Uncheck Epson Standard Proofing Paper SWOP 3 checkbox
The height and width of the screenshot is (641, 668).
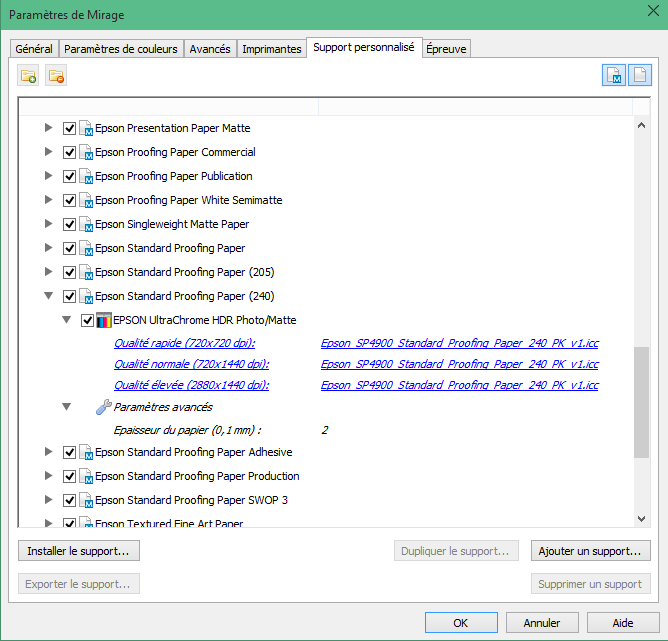(x=69, y=500)
